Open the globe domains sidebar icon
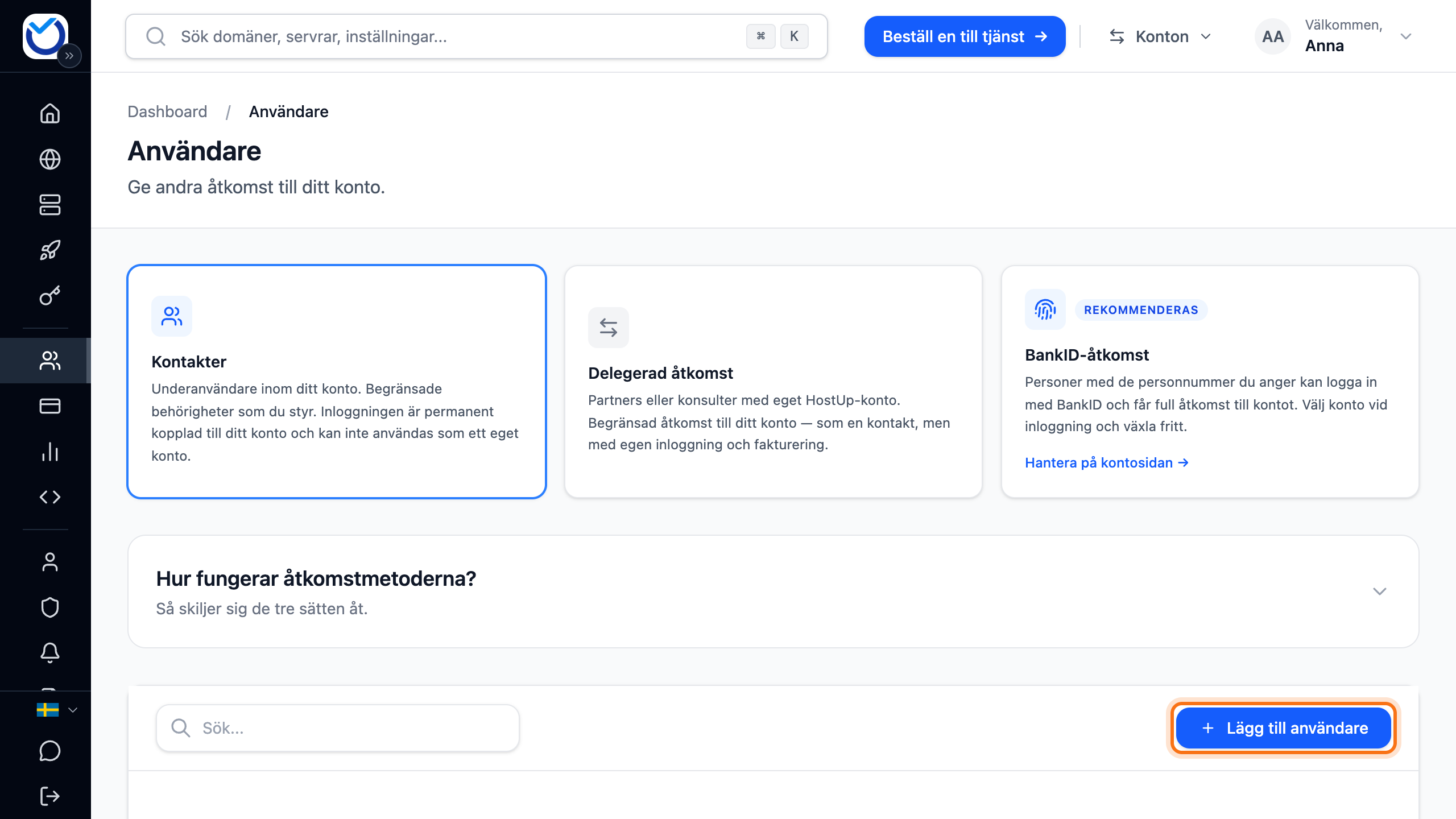This screenshot has height=819, width=1456. tap(50, 159)
